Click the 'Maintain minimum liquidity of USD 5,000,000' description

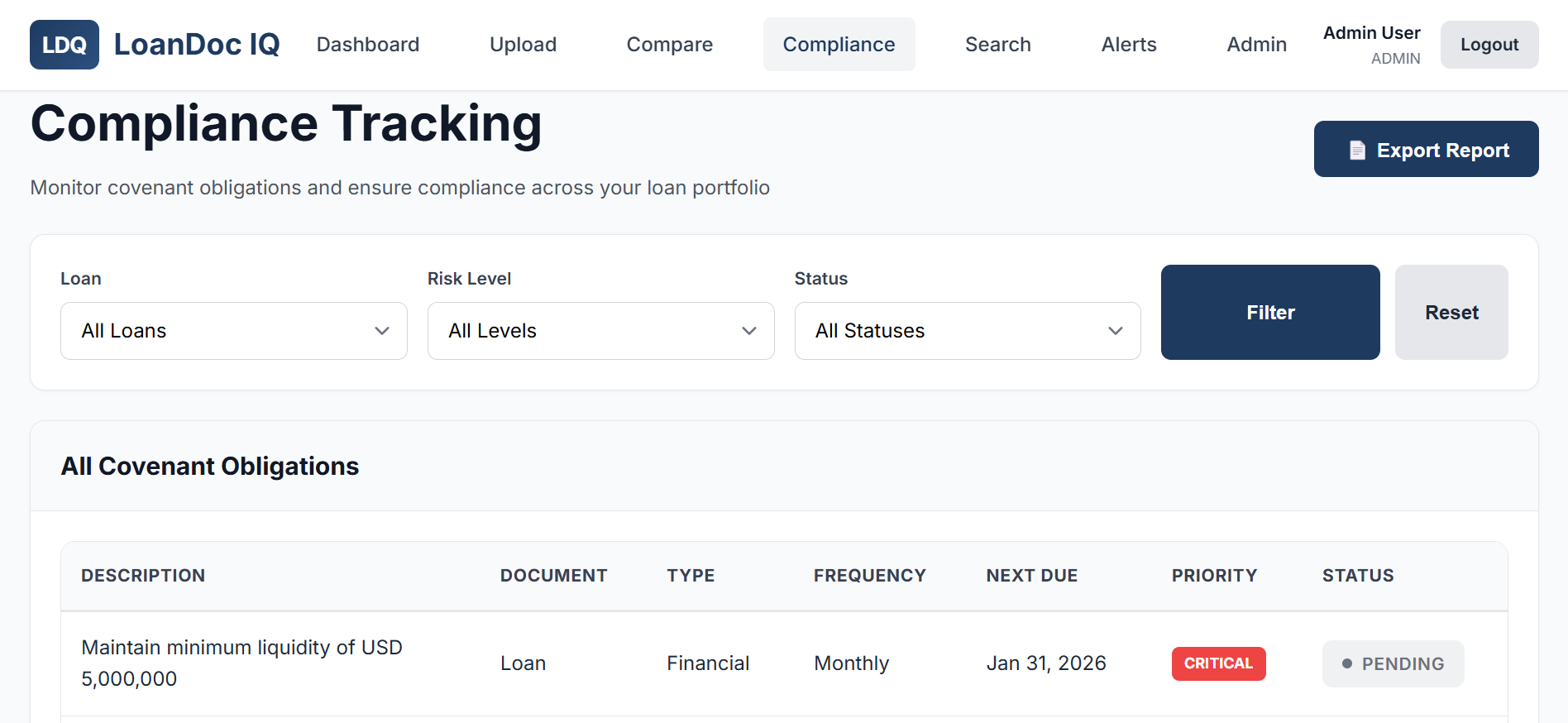(241, 663)
